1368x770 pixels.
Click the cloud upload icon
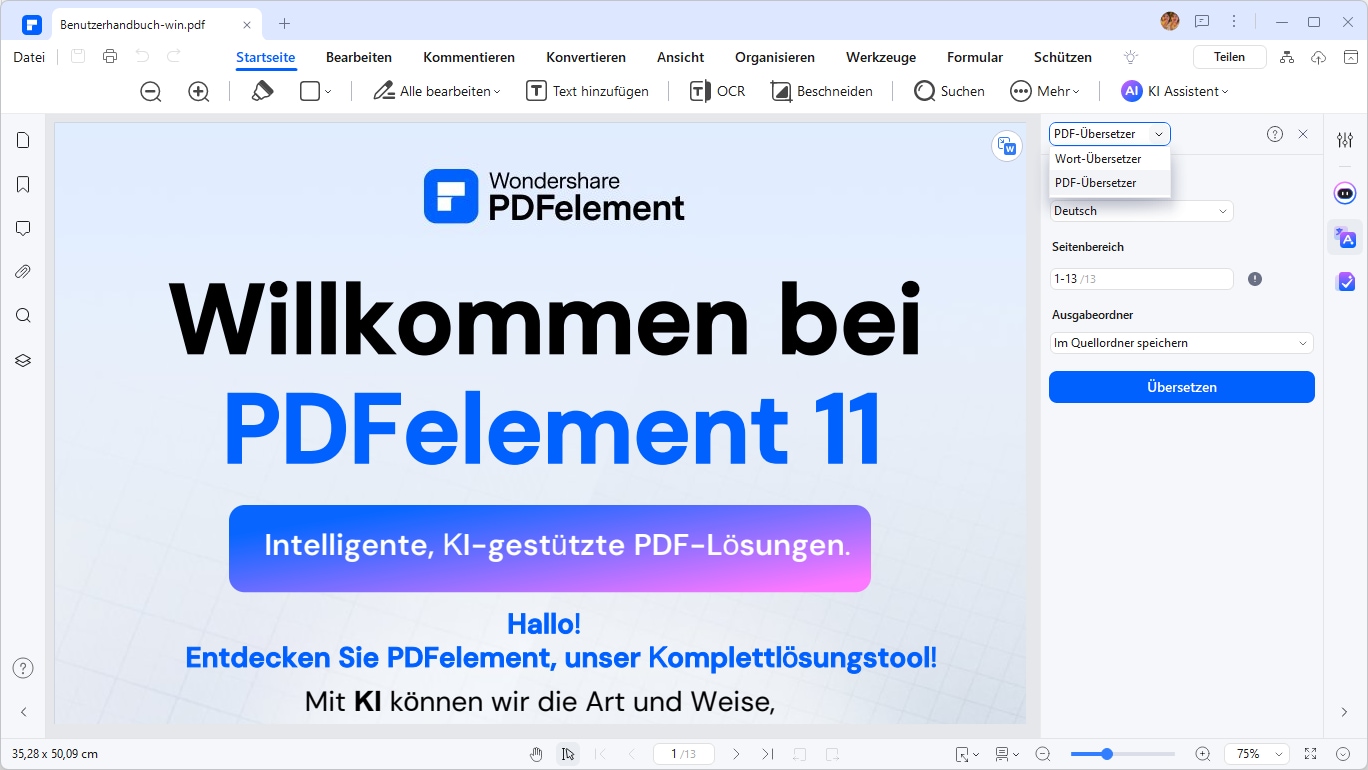click(1319, 57)
